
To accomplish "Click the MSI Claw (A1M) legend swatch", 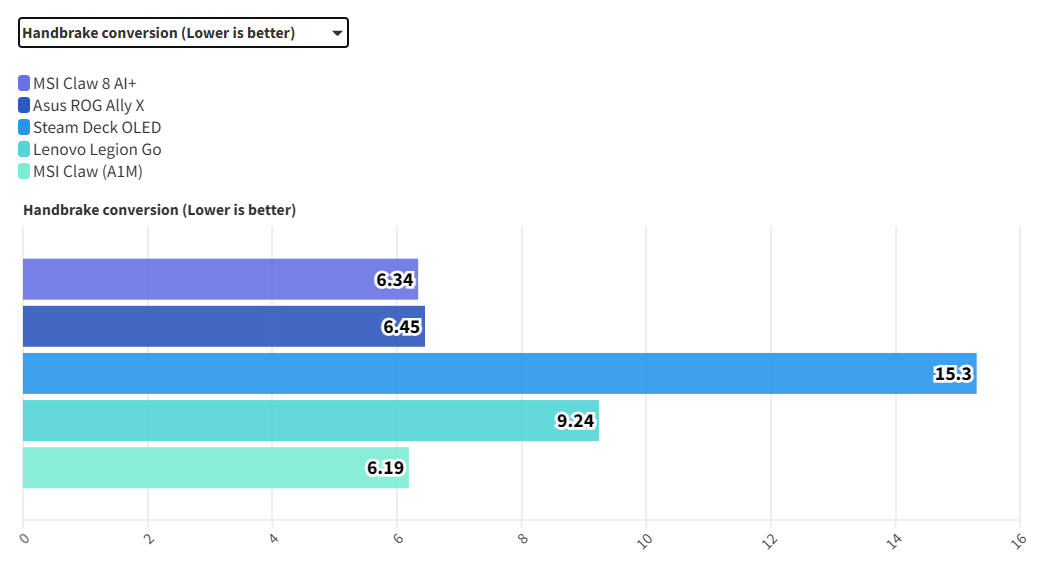I will point(24,171).
